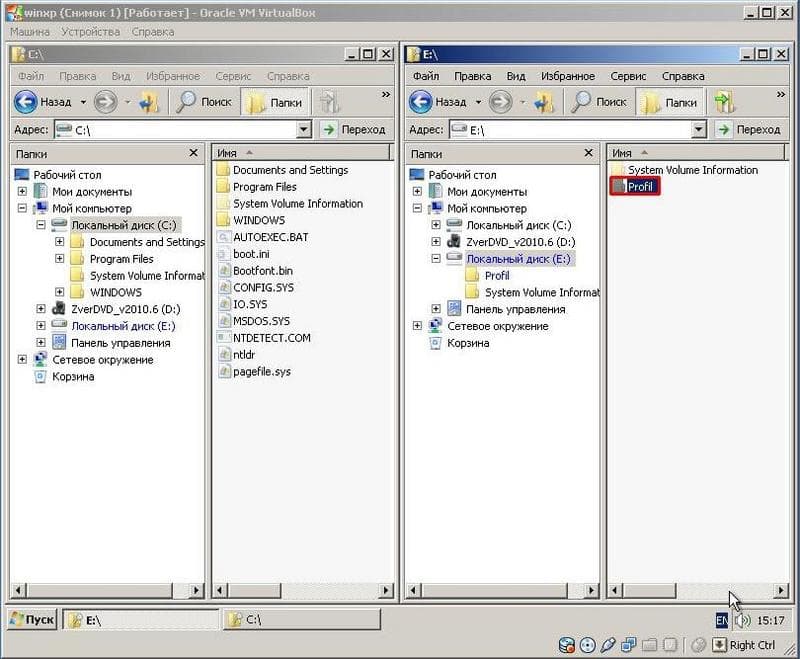Expand WINDOWS folder in C:\ tree

(60, 292)
